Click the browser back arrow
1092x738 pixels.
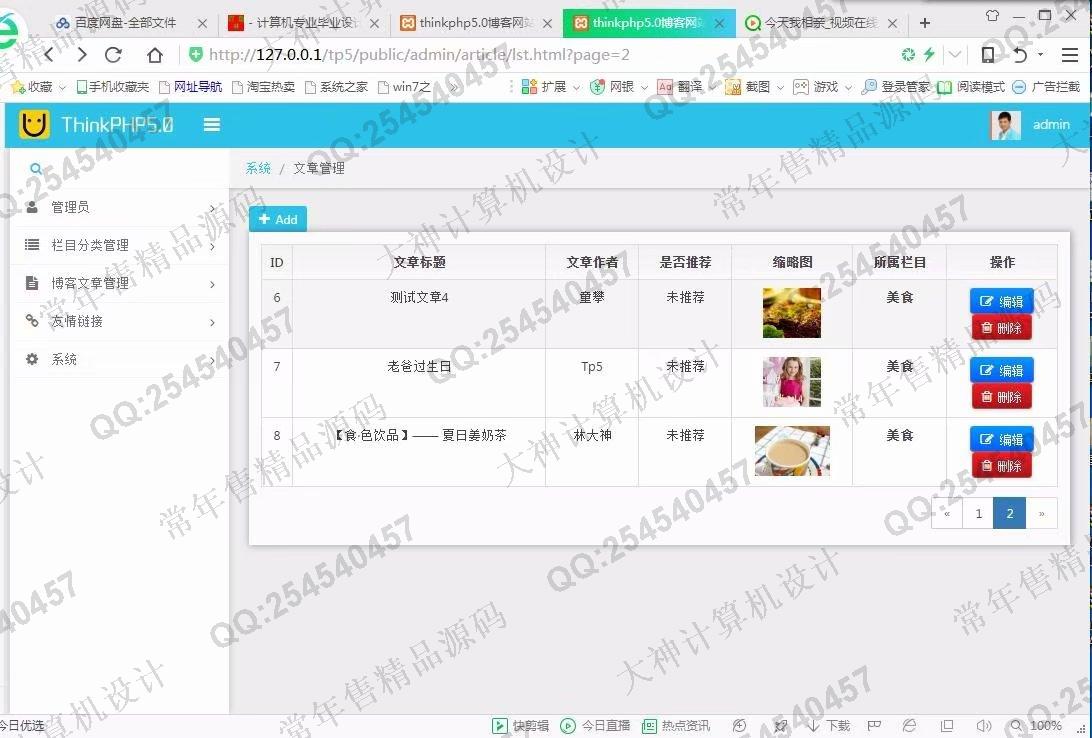49,54
